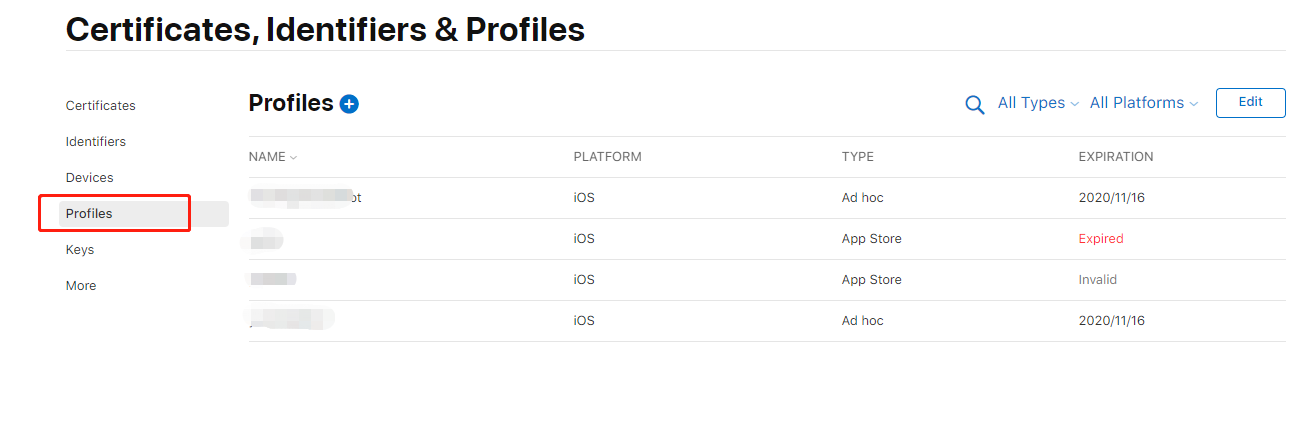
Task: Open Certificates in the sidebar
Action: [101, 106]
